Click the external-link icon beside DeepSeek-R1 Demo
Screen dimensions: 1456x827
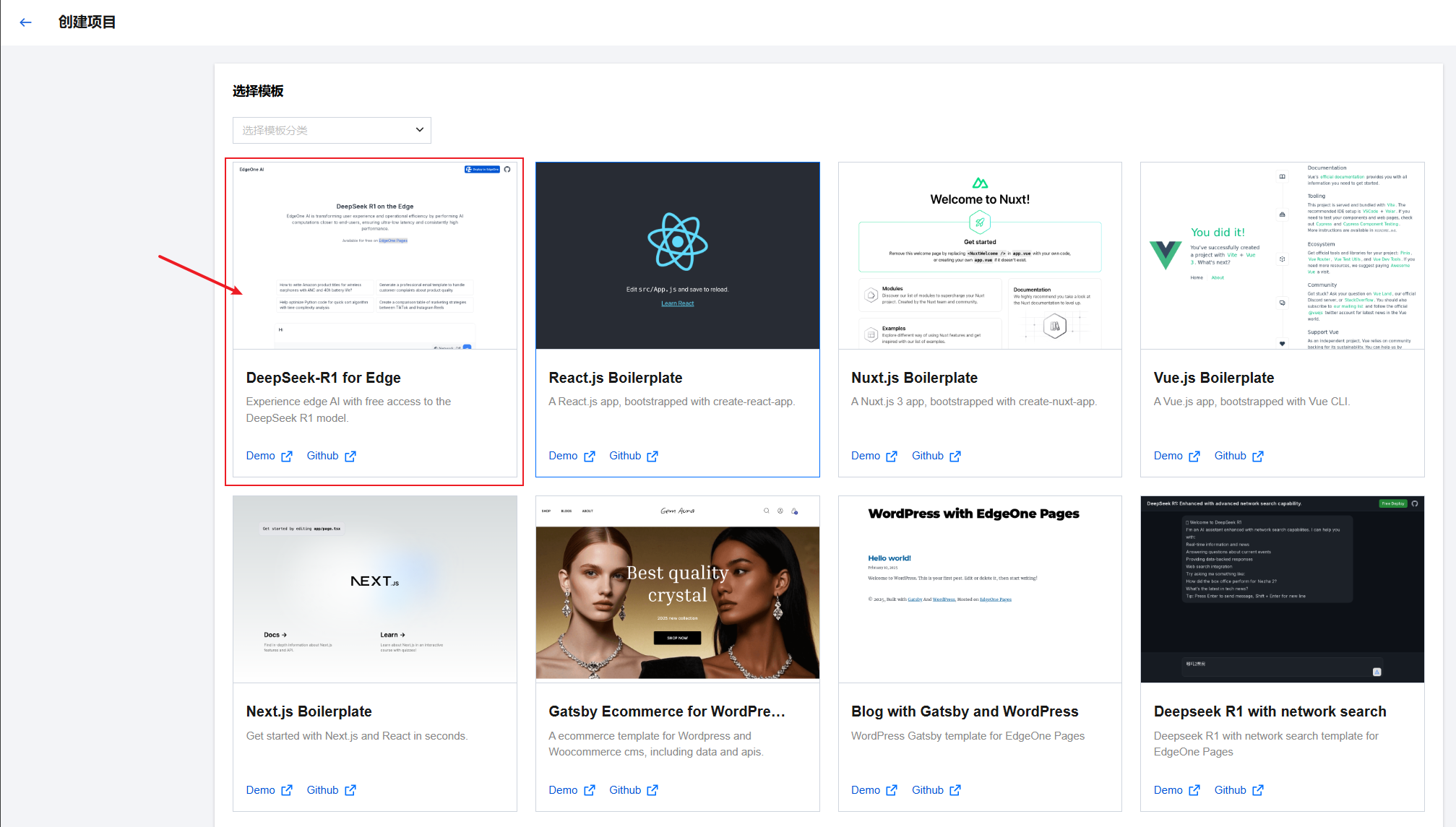click(288, 456)
